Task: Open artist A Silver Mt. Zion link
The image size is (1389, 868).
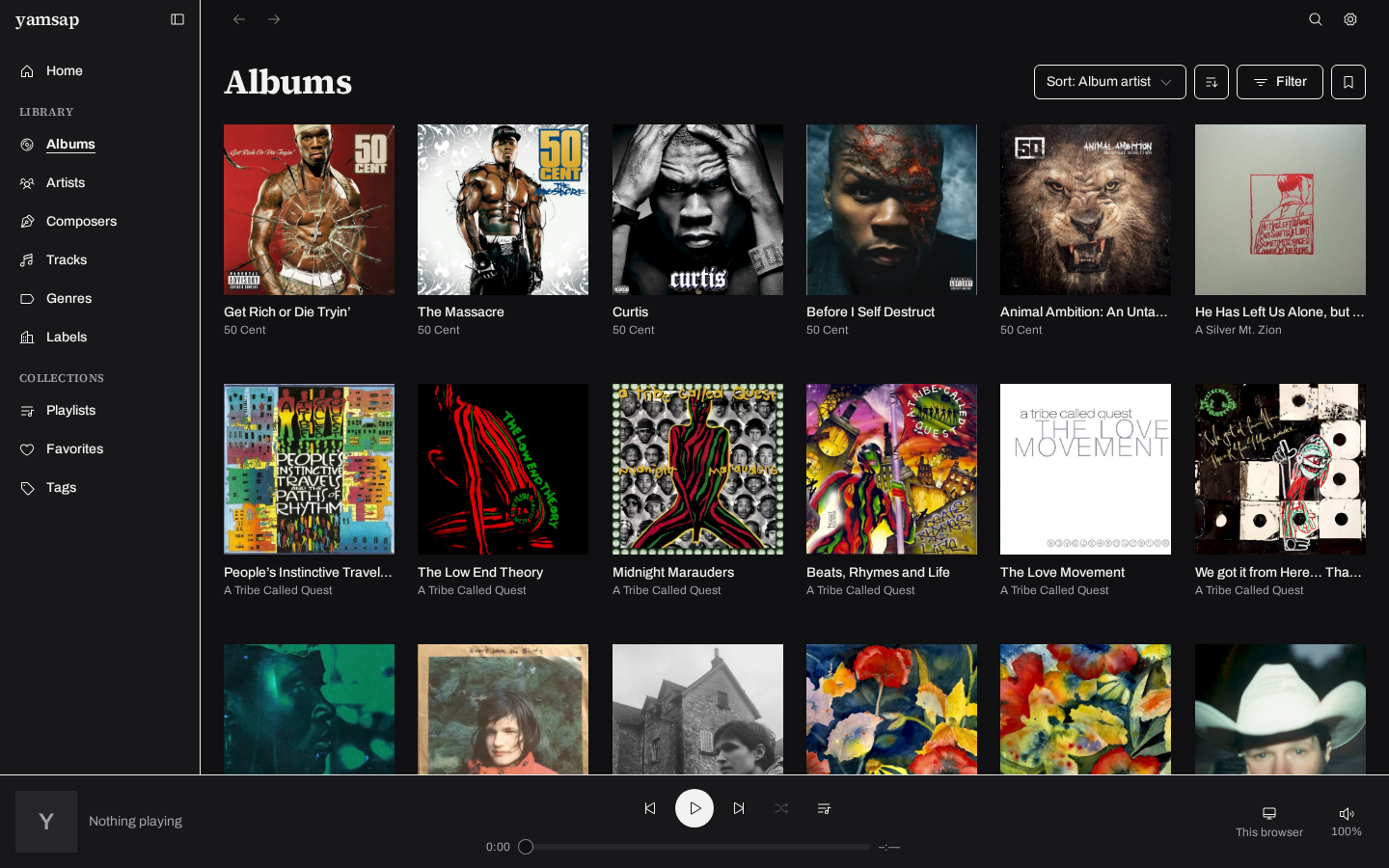Action: click(x=1239, y=330)
